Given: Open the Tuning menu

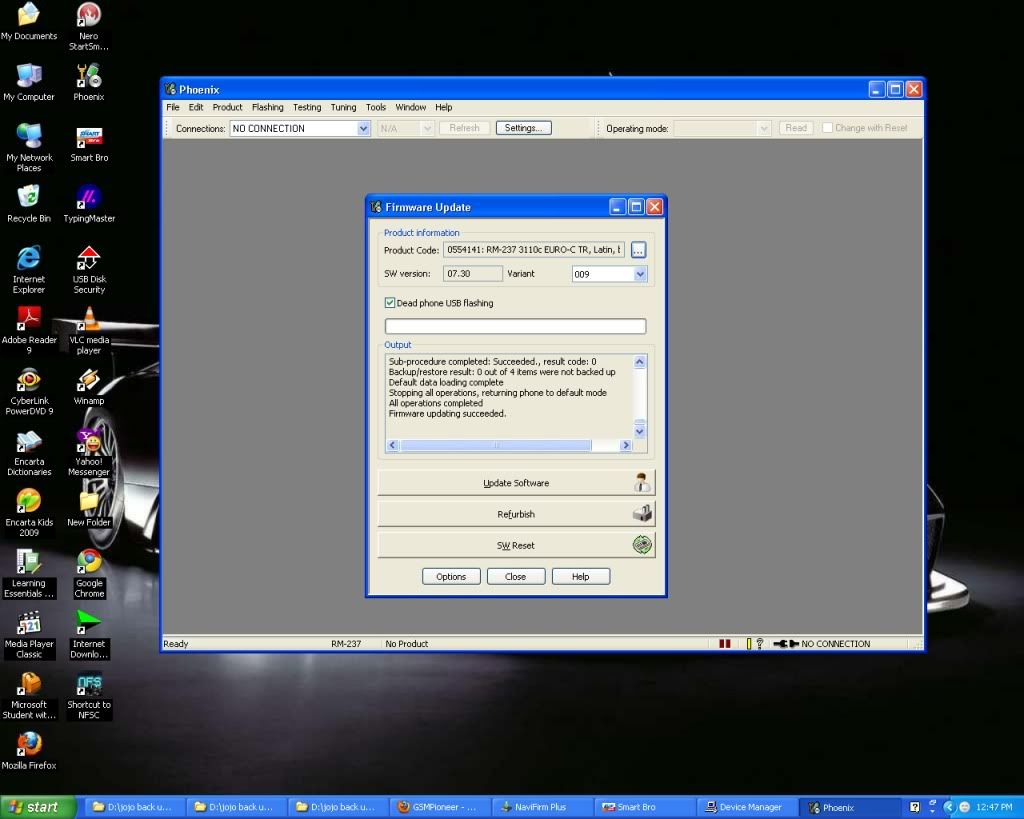Looking at the screenshot, I should coord(344,107).
